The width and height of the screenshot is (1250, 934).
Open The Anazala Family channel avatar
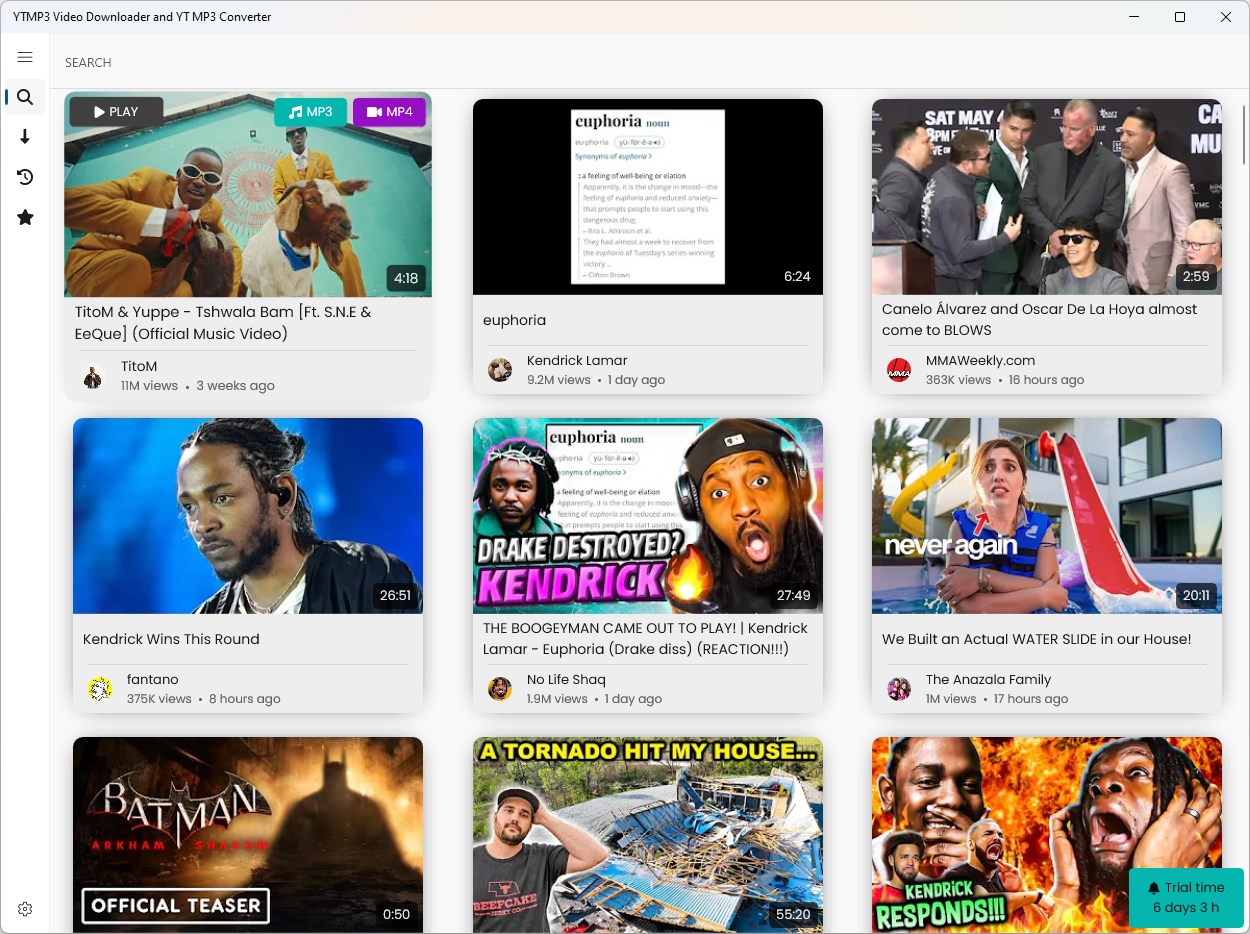coord(899,689)
